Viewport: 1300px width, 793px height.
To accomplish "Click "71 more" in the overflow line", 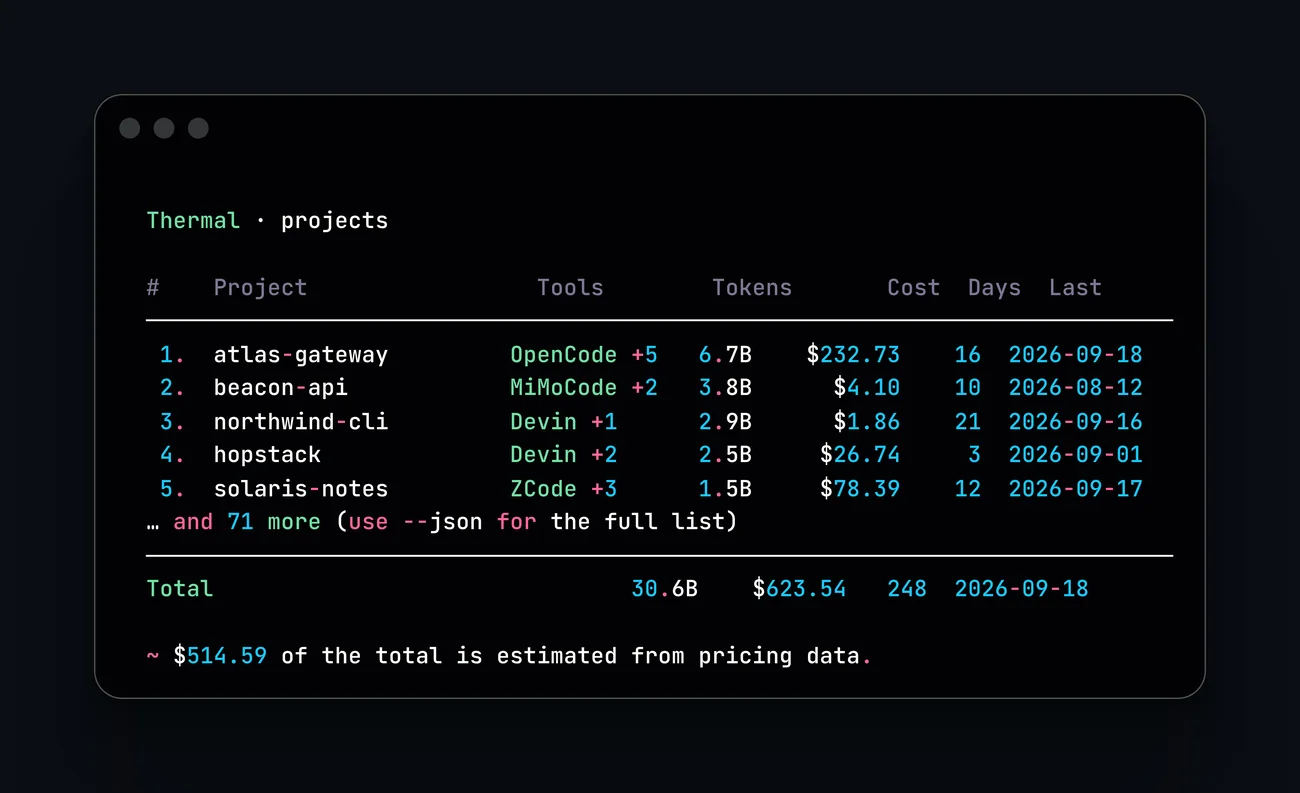I will pyautogui.click(x=274, y=522).
